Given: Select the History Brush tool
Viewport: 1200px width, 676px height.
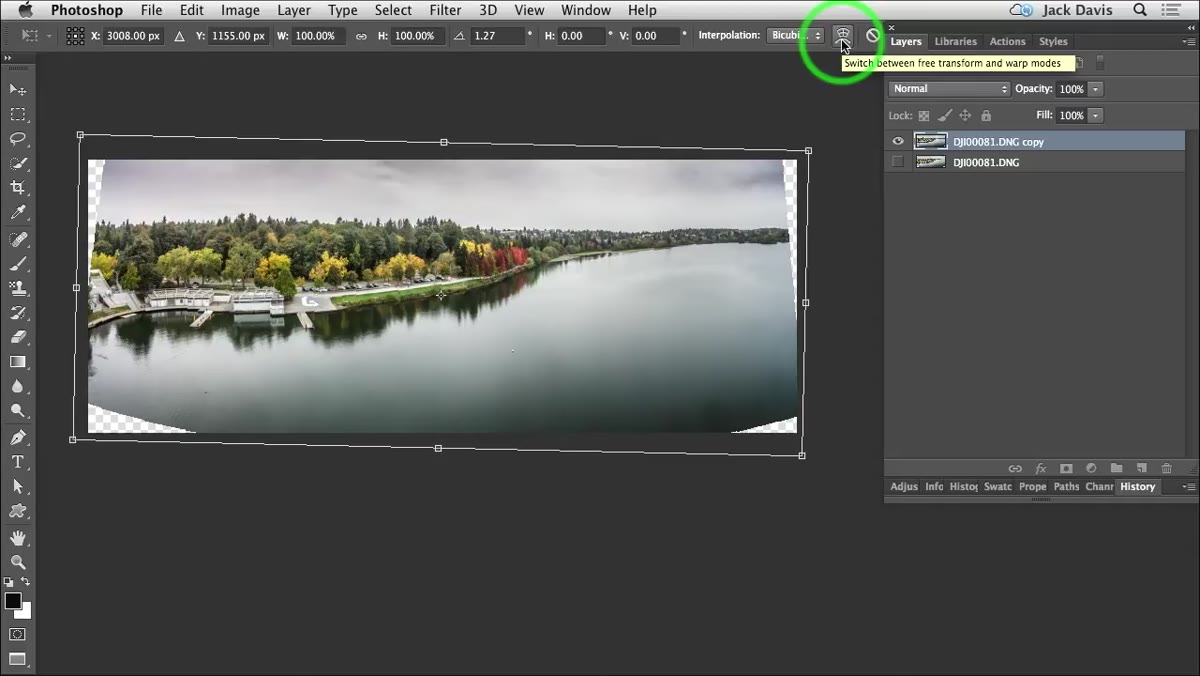Looking at the screenshot, I should pyautogui.click(x=18, y=313).
